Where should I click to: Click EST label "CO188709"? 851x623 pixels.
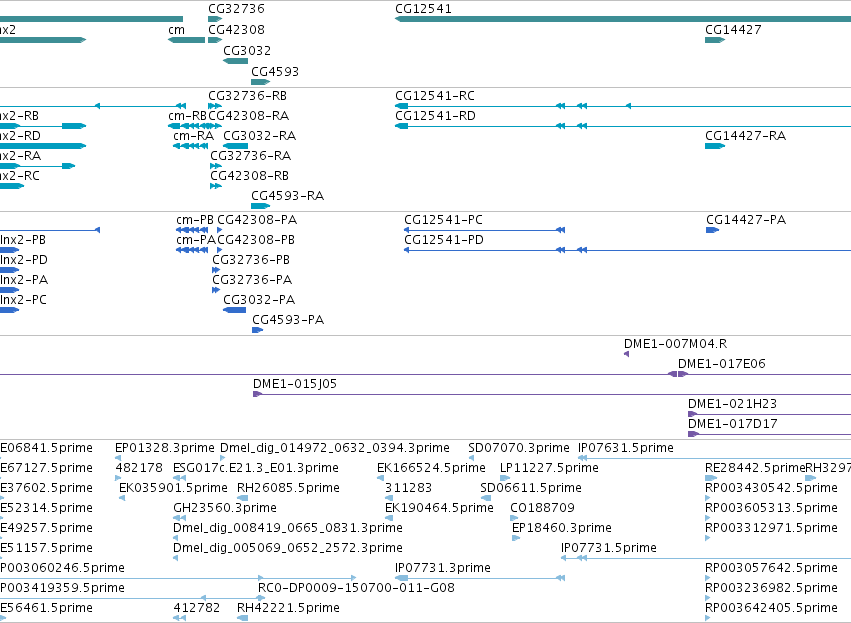(x=542, y=508)
